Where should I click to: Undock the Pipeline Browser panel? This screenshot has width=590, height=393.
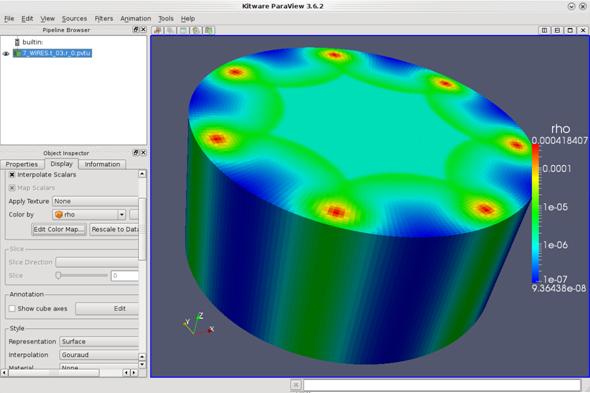coord(136,29)
